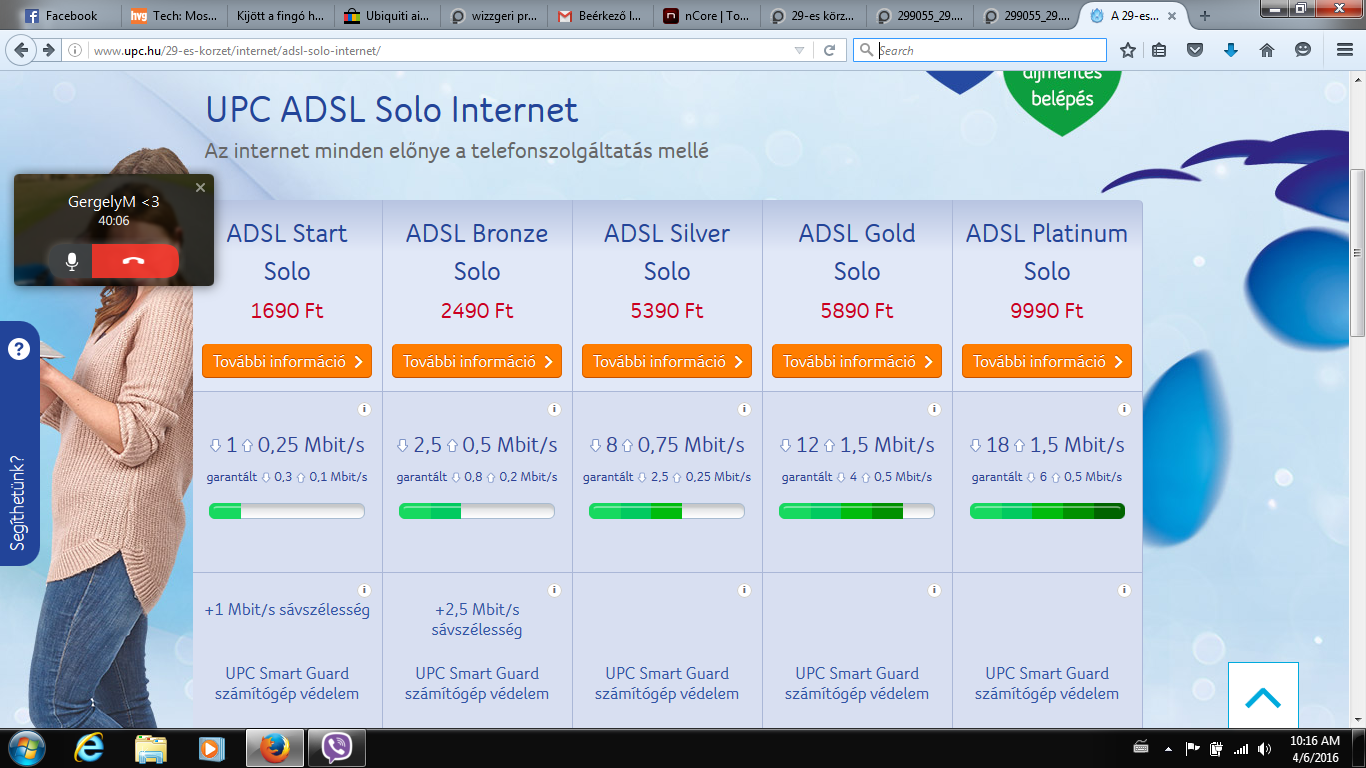Image resolution: width=1366 pixels, height=768 pixels.
Task: Click the ADSL Silver speed bar
Action: 667,511
